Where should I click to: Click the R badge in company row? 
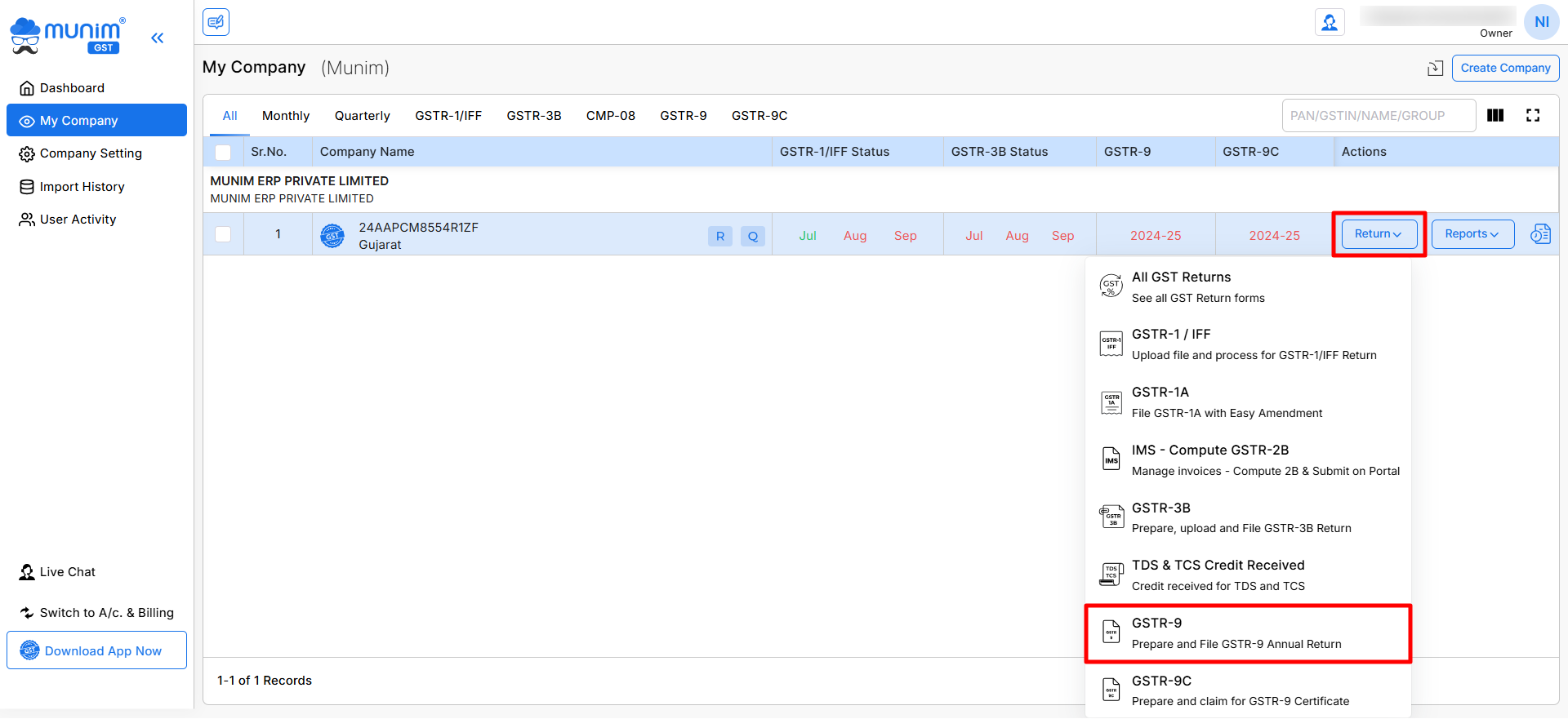719,236
